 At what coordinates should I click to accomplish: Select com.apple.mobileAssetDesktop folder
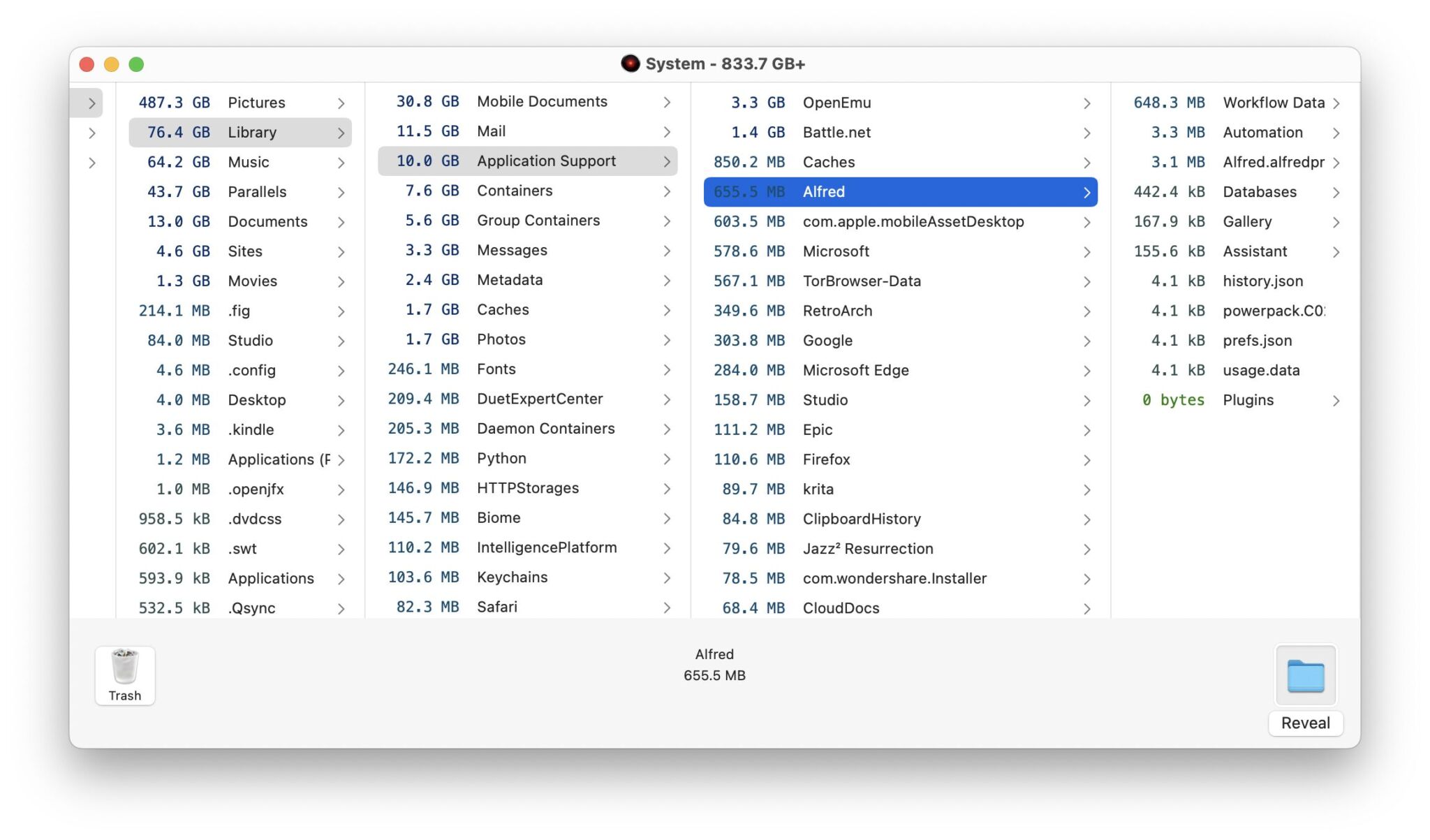point(900,222)
